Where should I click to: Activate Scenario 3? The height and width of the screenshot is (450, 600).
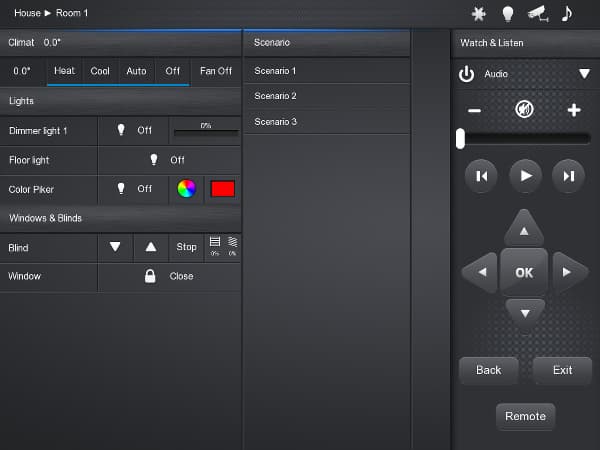coord(326,122)
